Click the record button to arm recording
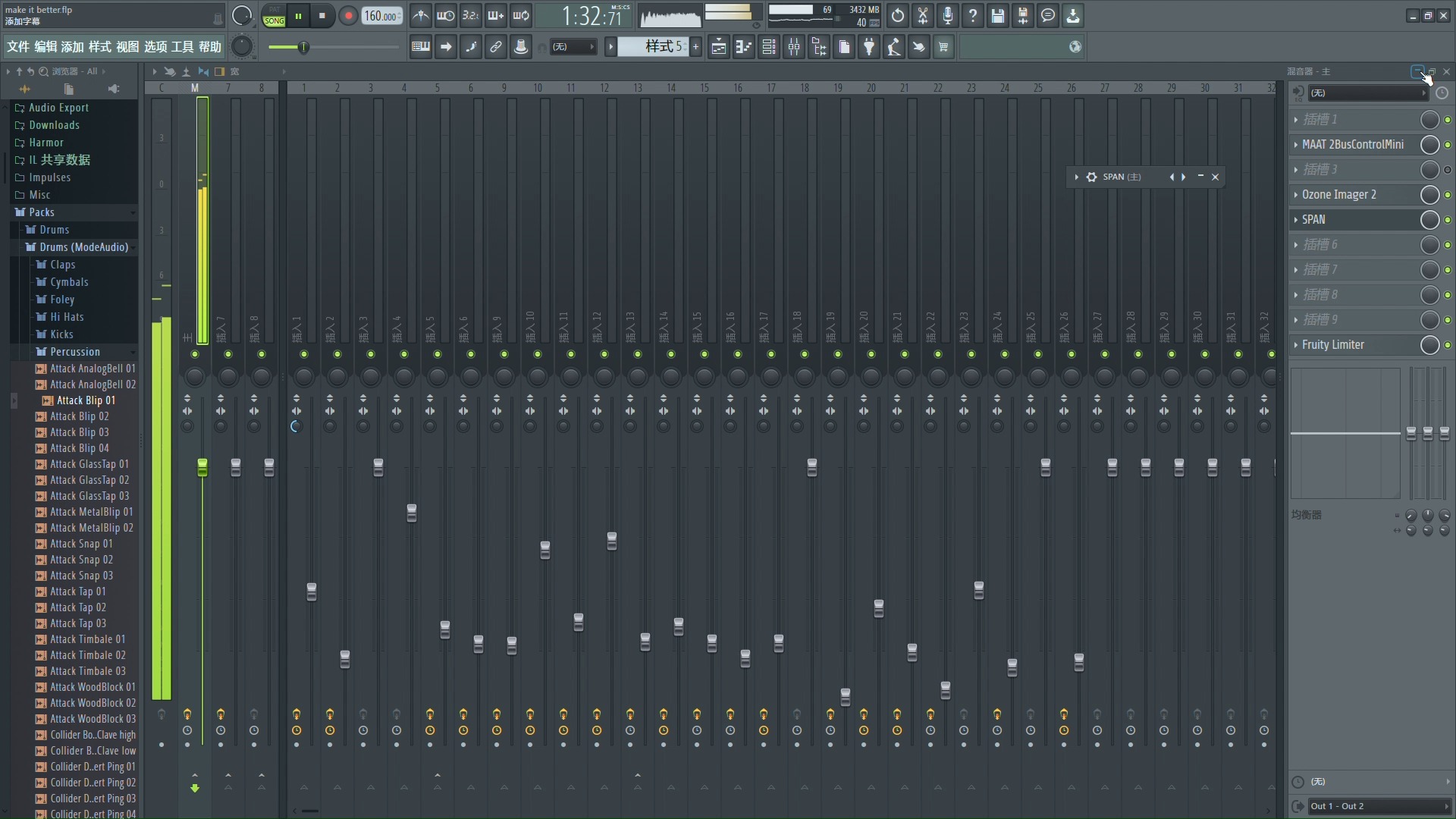 click(x=347, y=15)
